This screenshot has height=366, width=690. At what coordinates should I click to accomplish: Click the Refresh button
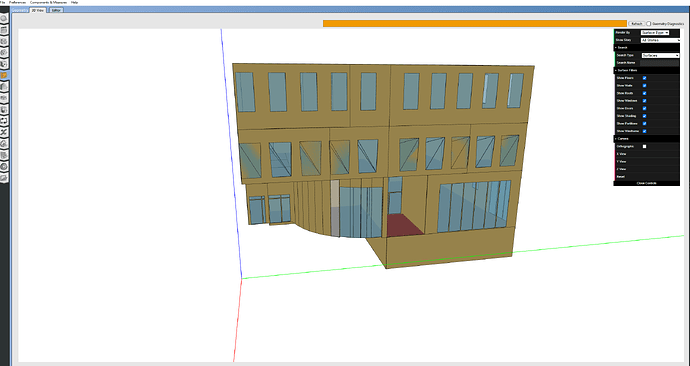click(636, 24)
